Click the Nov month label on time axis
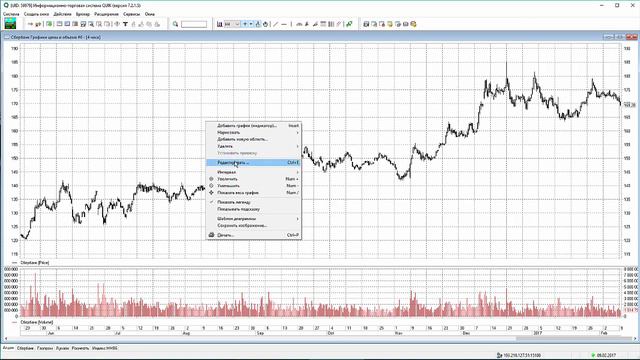Screen dimensions: 640x360 pos(399,333)
